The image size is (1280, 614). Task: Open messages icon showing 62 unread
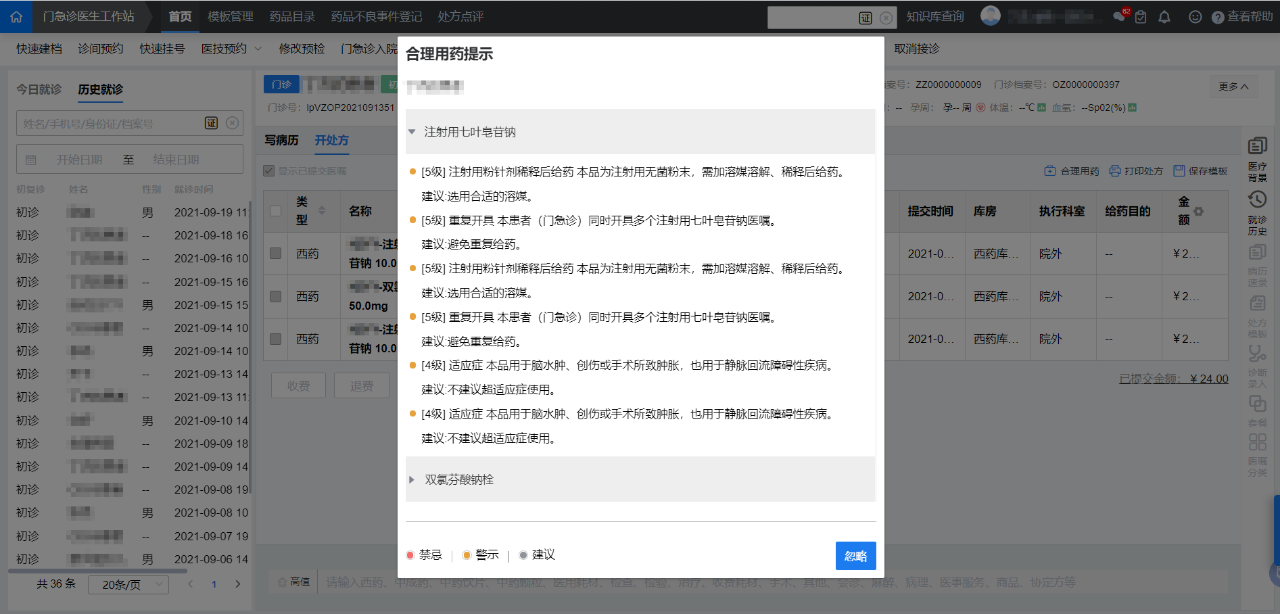pyautogui.click(x=1121, y=16)
